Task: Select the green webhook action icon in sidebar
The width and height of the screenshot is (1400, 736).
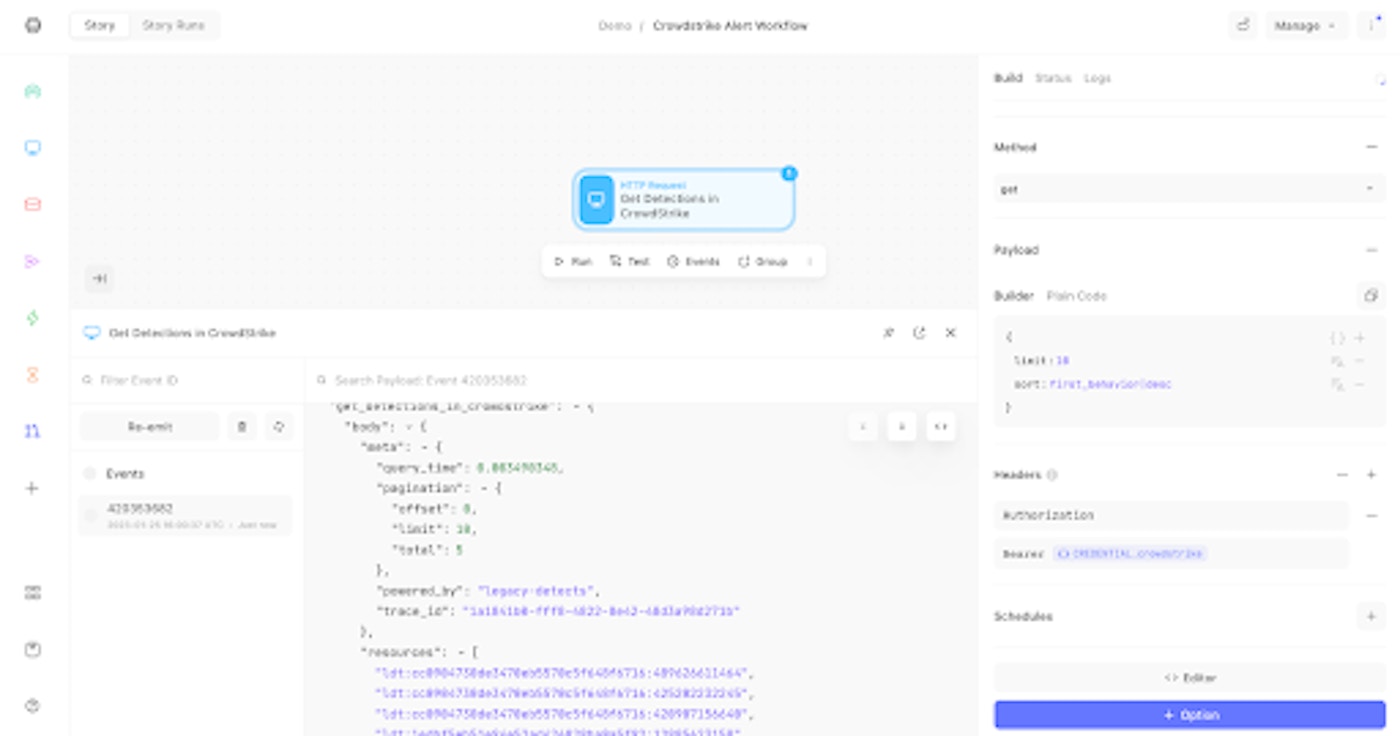Action: coord(33,92)
